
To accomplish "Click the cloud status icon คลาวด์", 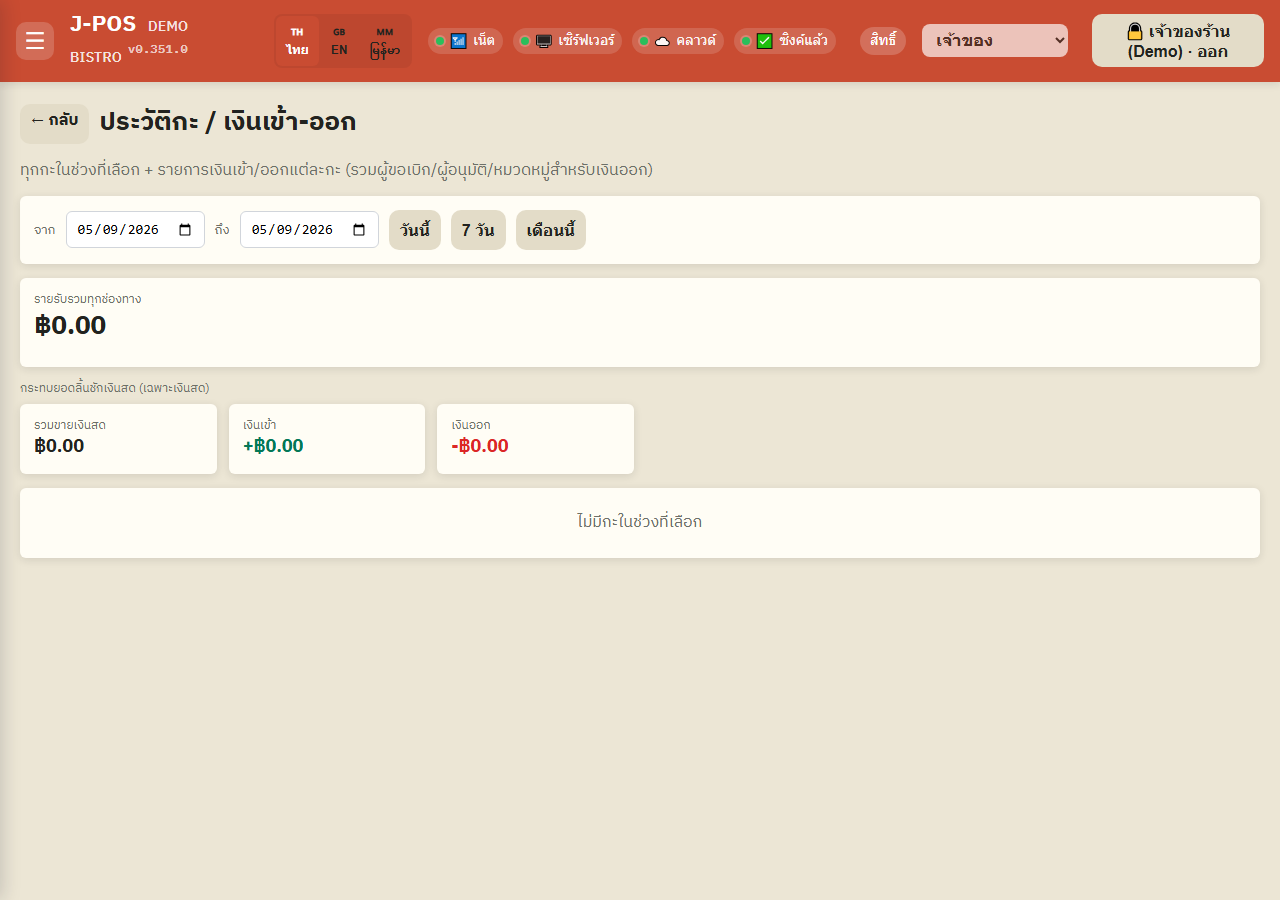I will (662, 41).
